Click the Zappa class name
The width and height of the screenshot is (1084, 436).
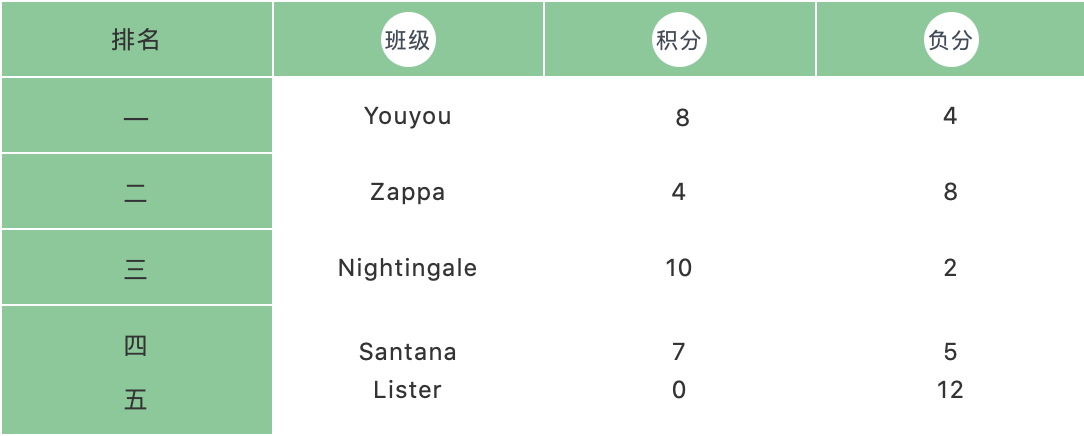(408, 192)
